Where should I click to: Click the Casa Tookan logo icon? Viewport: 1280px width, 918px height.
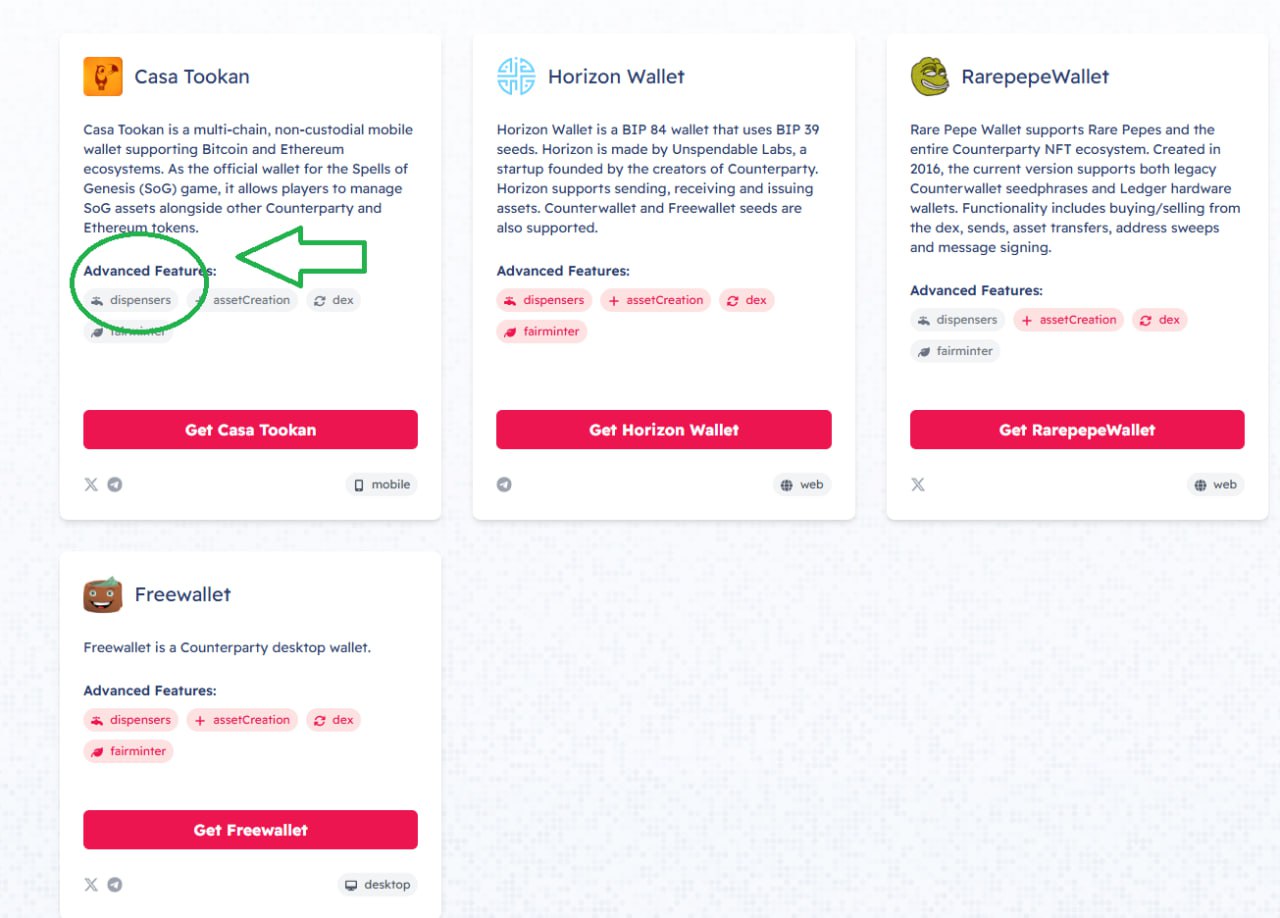click(103, 77)
